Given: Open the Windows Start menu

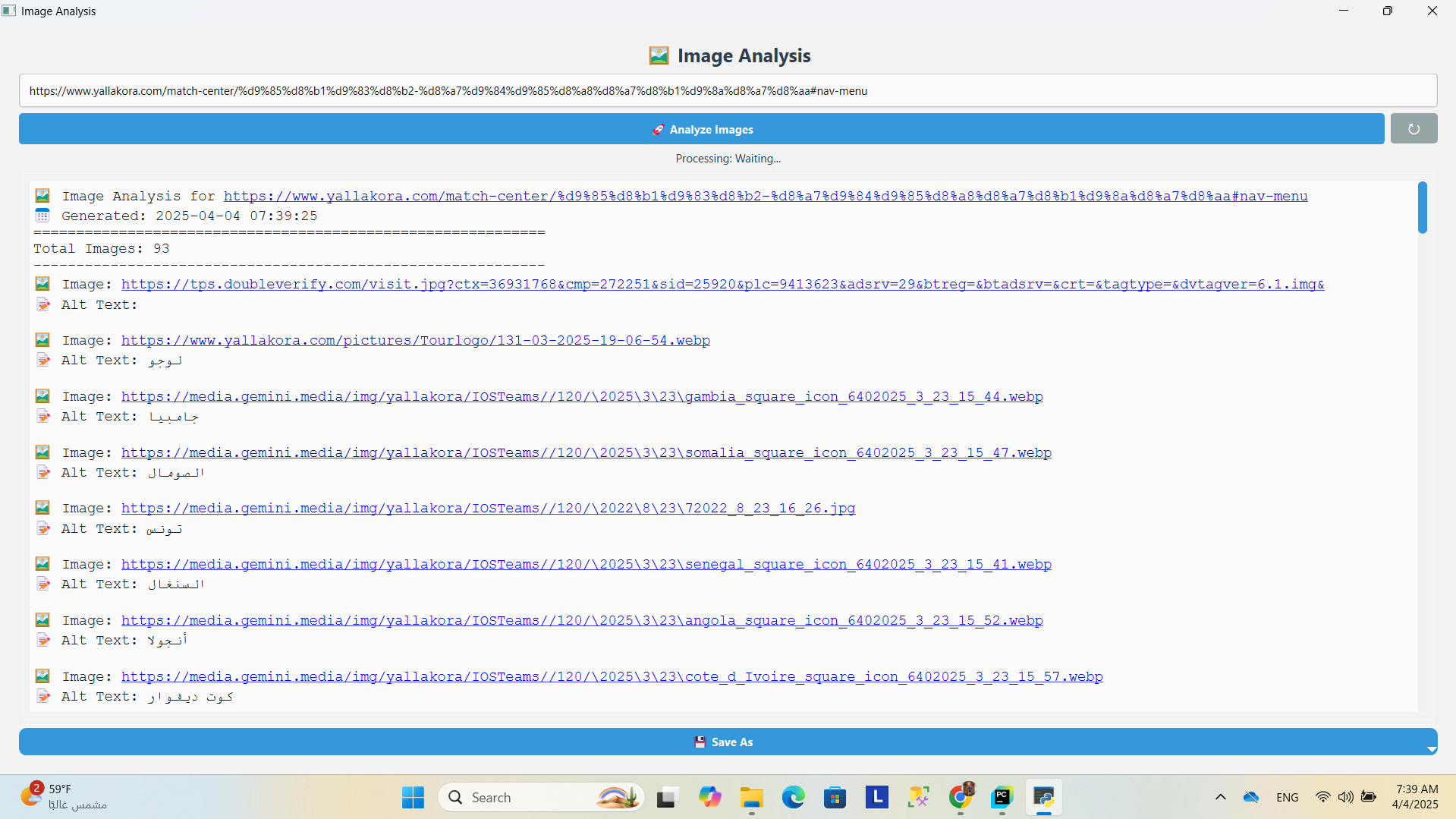Looking at the screenshot, I should point(413,797).
